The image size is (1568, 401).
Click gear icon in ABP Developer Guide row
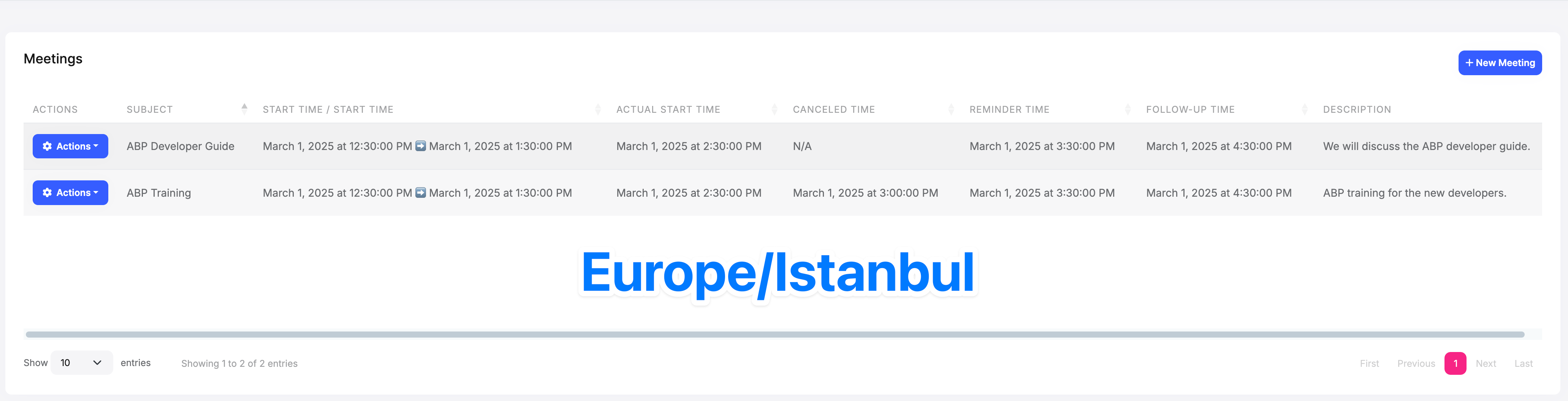point(47,147)
